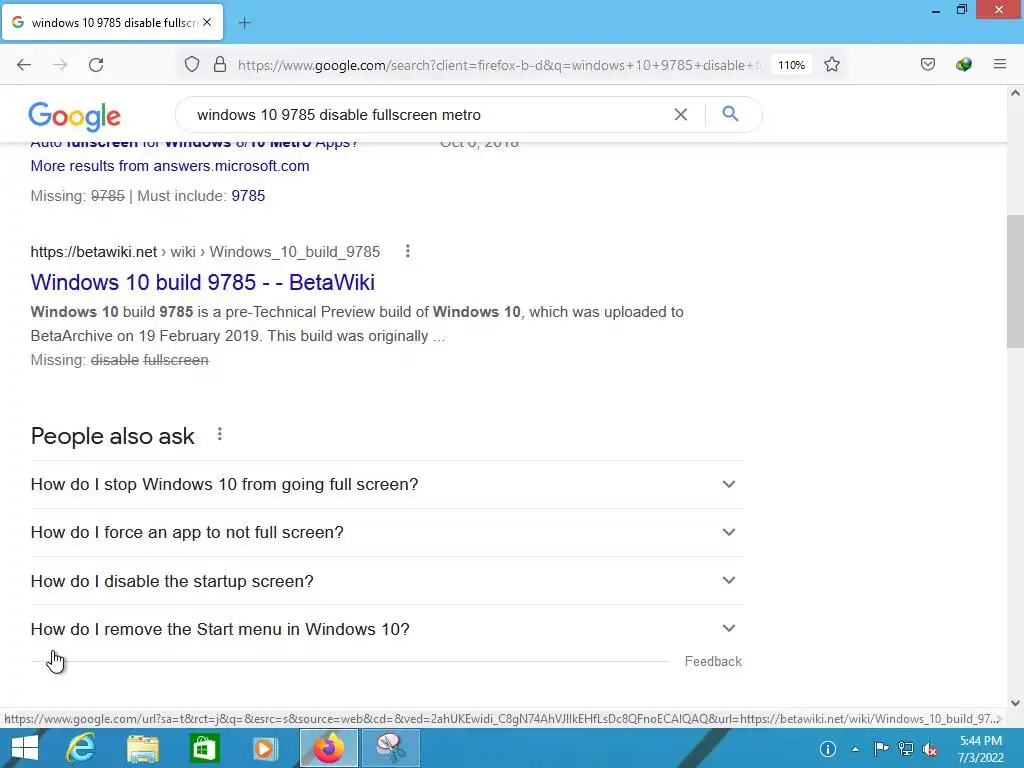Click the vertical scrollbar thumb
Viewport: 1024px width, 768px height.
(x=1015, y=281)
